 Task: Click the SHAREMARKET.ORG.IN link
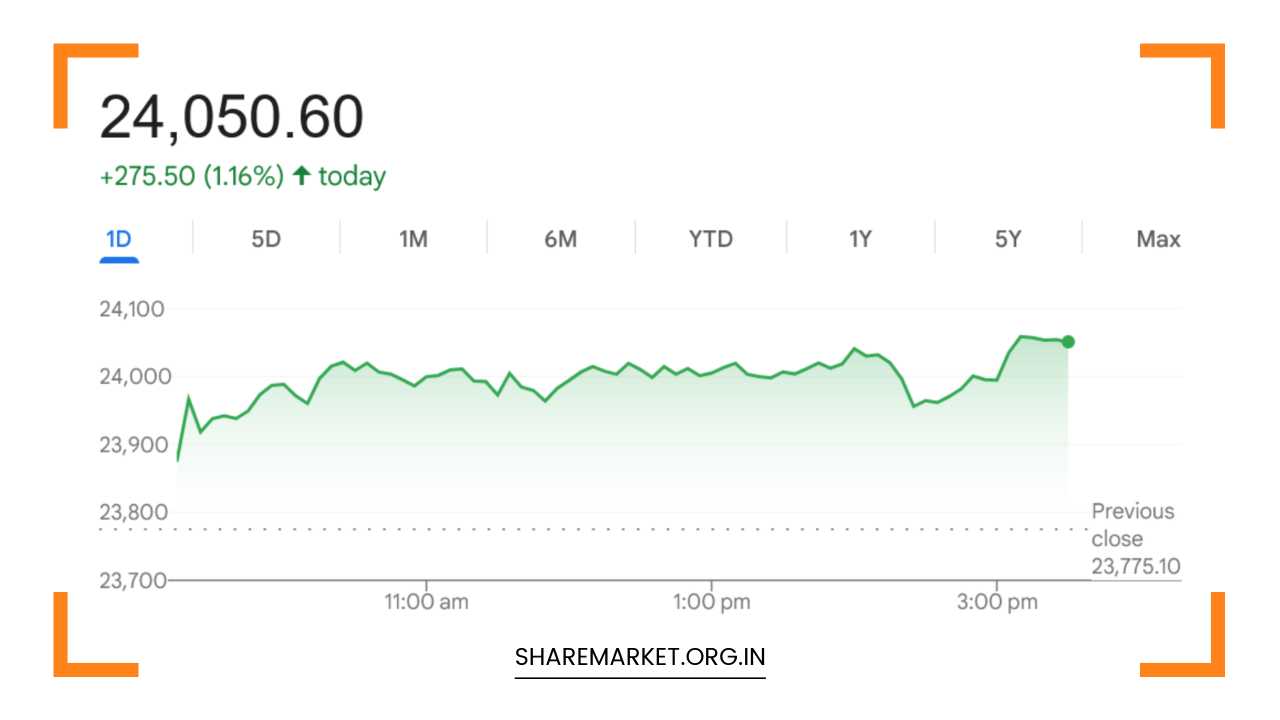(640, 657)
